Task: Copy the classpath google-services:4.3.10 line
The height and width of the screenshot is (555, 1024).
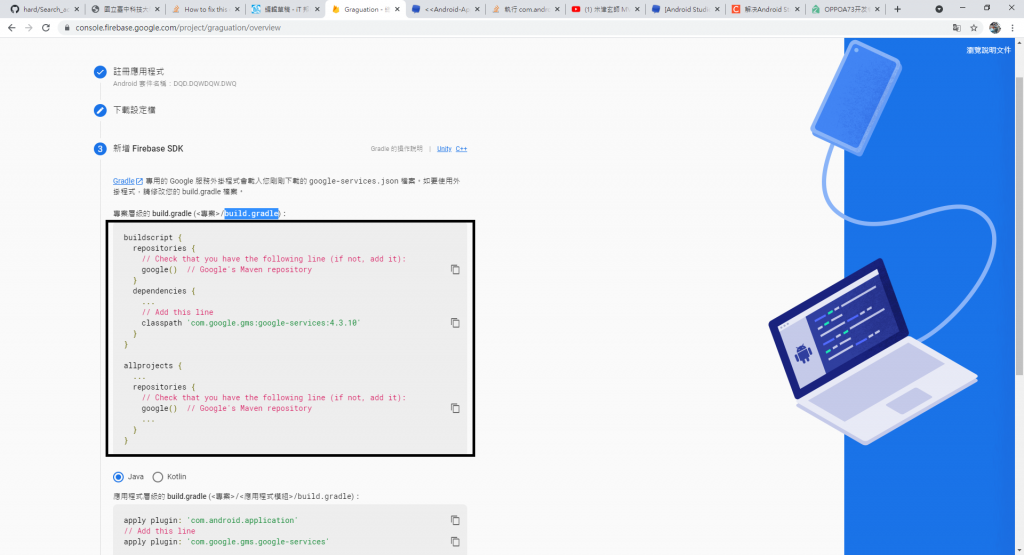Action: click(x=455, y=323)
